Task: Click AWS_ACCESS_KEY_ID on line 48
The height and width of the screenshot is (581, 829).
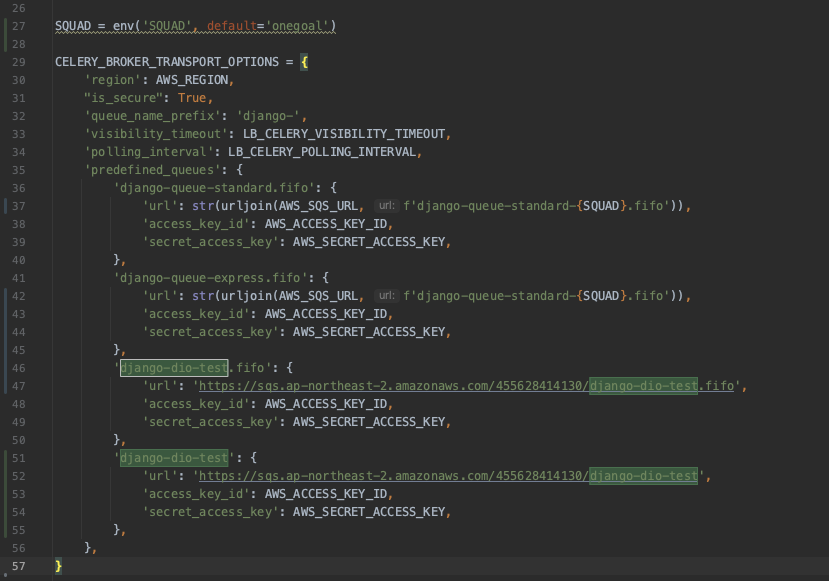Action: coord(326,404)
